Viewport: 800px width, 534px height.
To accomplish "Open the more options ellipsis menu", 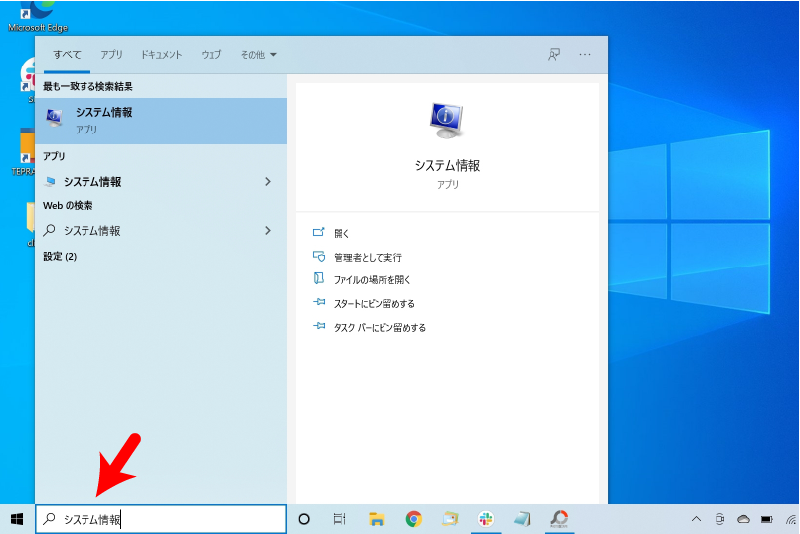I will point(585,55).
